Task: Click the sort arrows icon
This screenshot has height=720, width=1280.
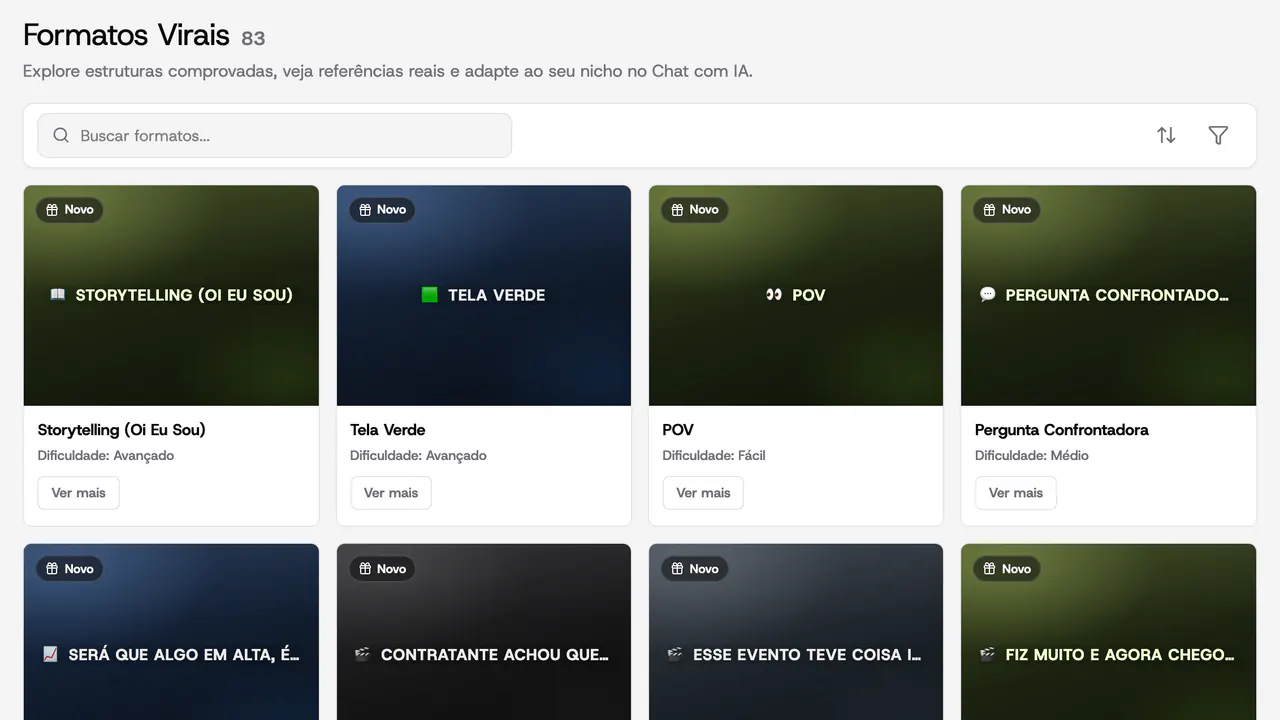Action: (x=1166, y=135)
